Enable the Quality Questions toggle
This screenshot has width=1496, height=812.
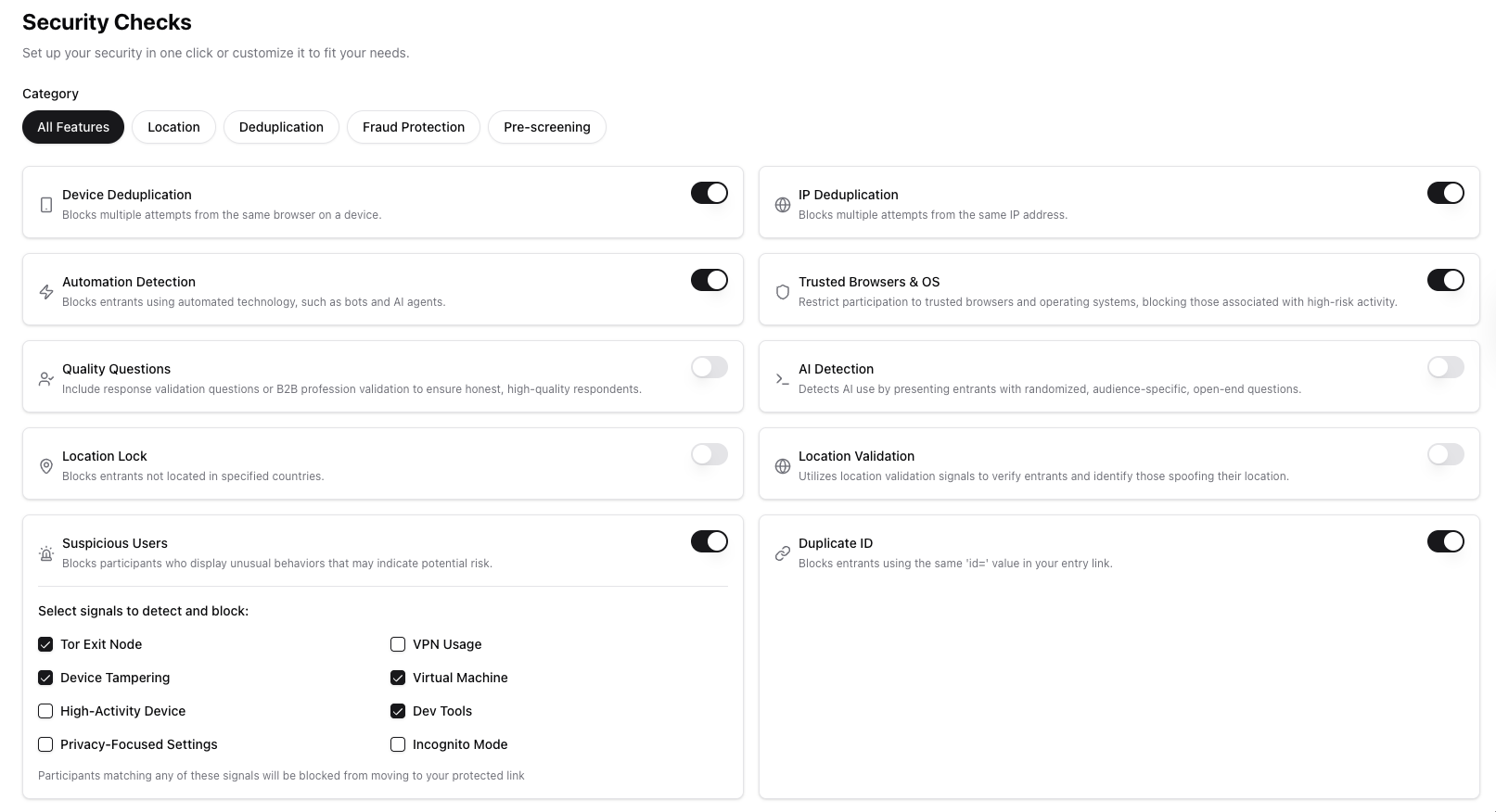[710, 367]
